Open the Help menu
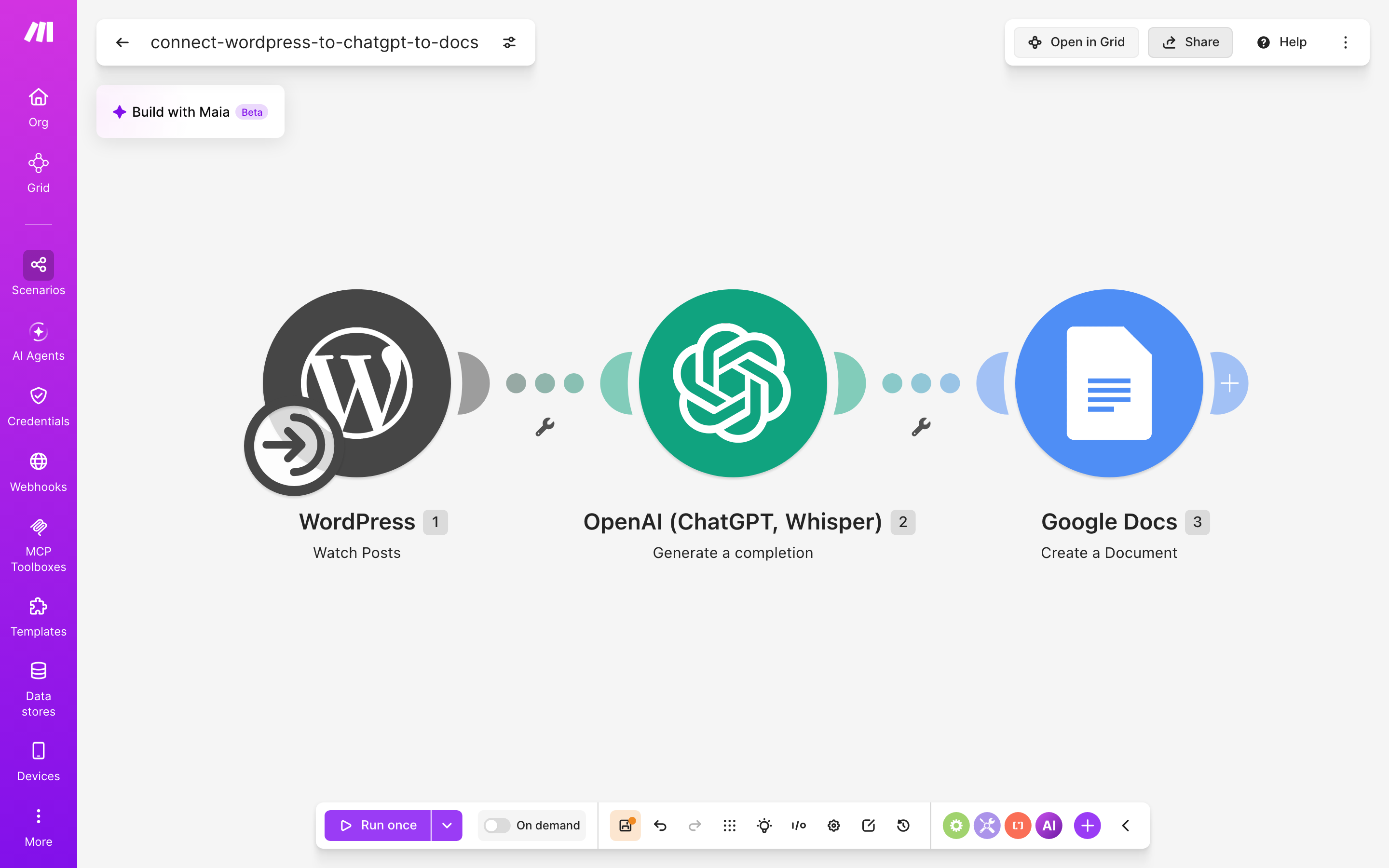Image resolution: width=1389 pixels, height=868 pixels. pos(1281,42)
